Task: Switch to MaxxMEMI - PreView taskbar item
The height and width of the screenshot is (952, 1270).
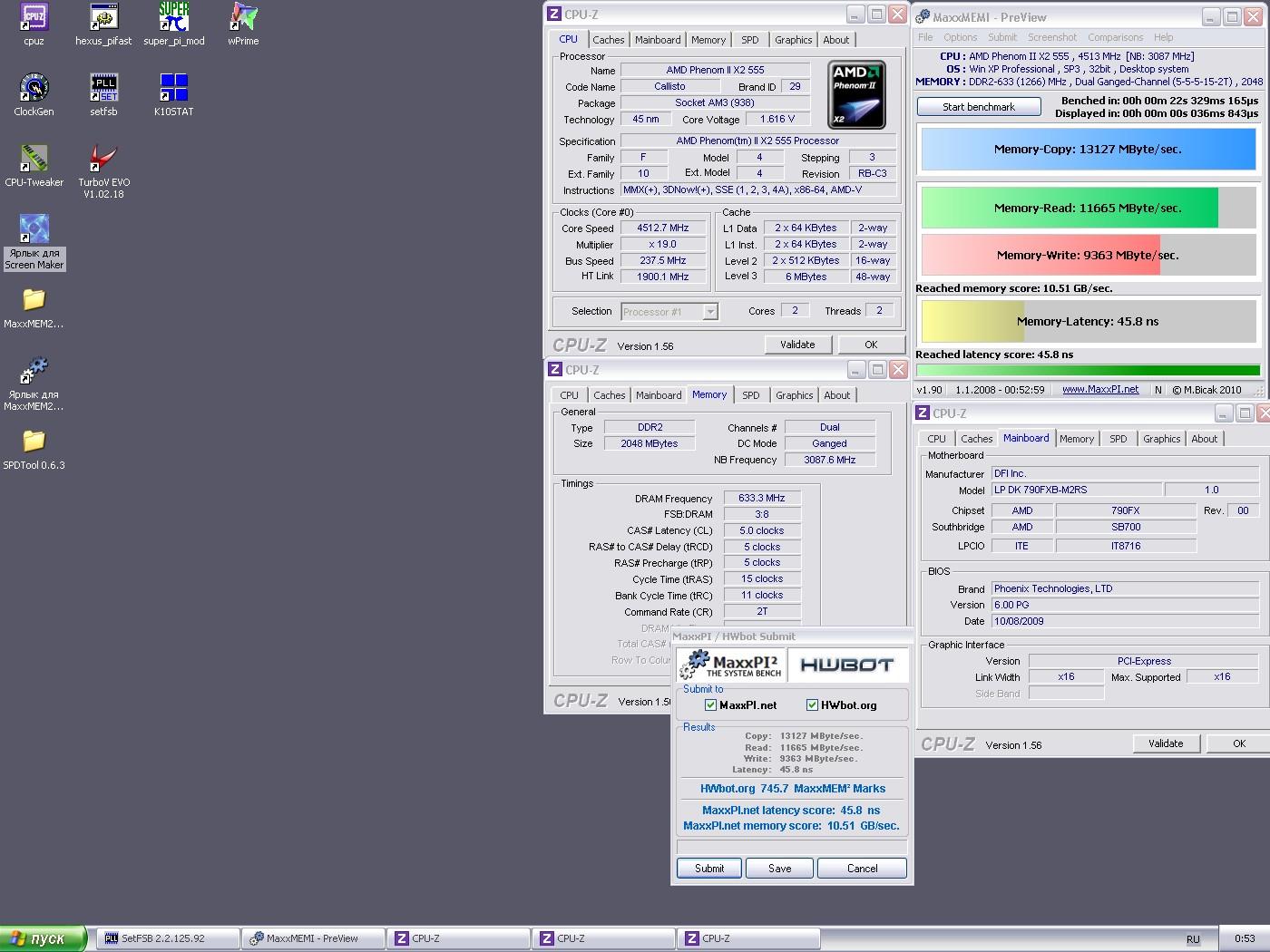Action: pos(313,938)
